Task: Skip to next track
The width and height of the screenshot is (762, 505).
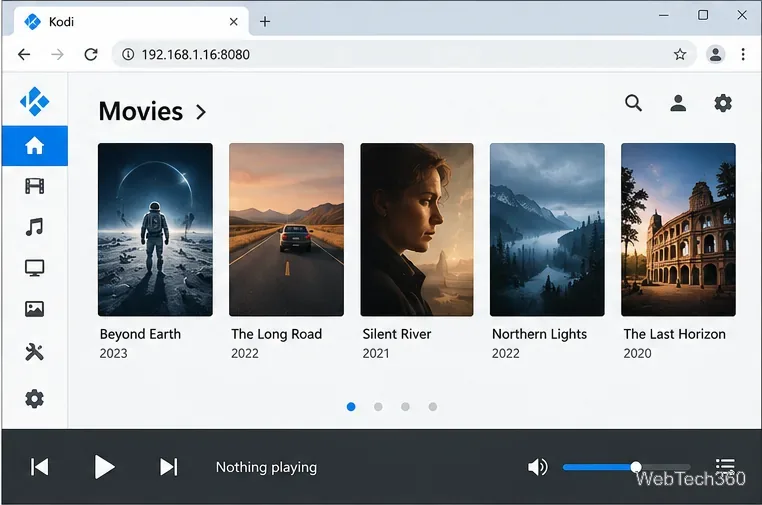Action: pos(169,467)
